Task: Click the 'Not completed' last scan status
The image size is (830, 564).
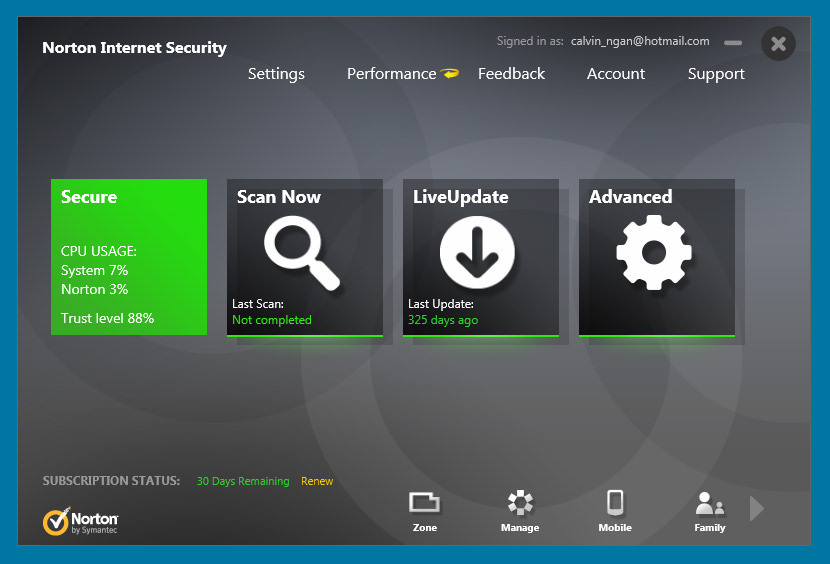Action: point(272,320)
